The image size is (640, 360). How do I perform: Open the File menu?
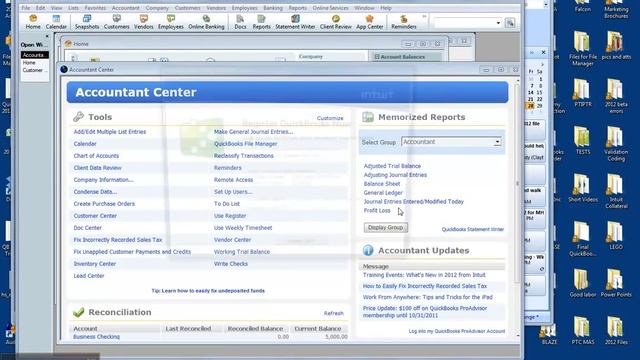pyautogui.click(x=25, y=8)
